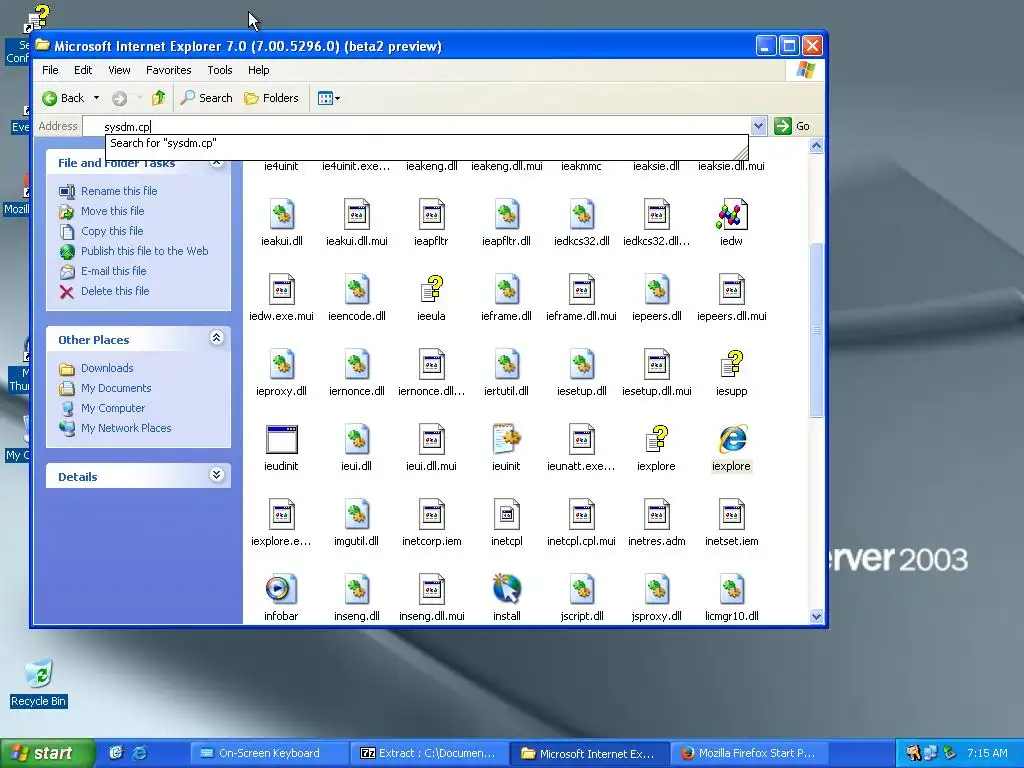Image resolution: width=1024 pixels, height=768 pixels.
Task: Click the Back button
Action: (x=64, y=98)
